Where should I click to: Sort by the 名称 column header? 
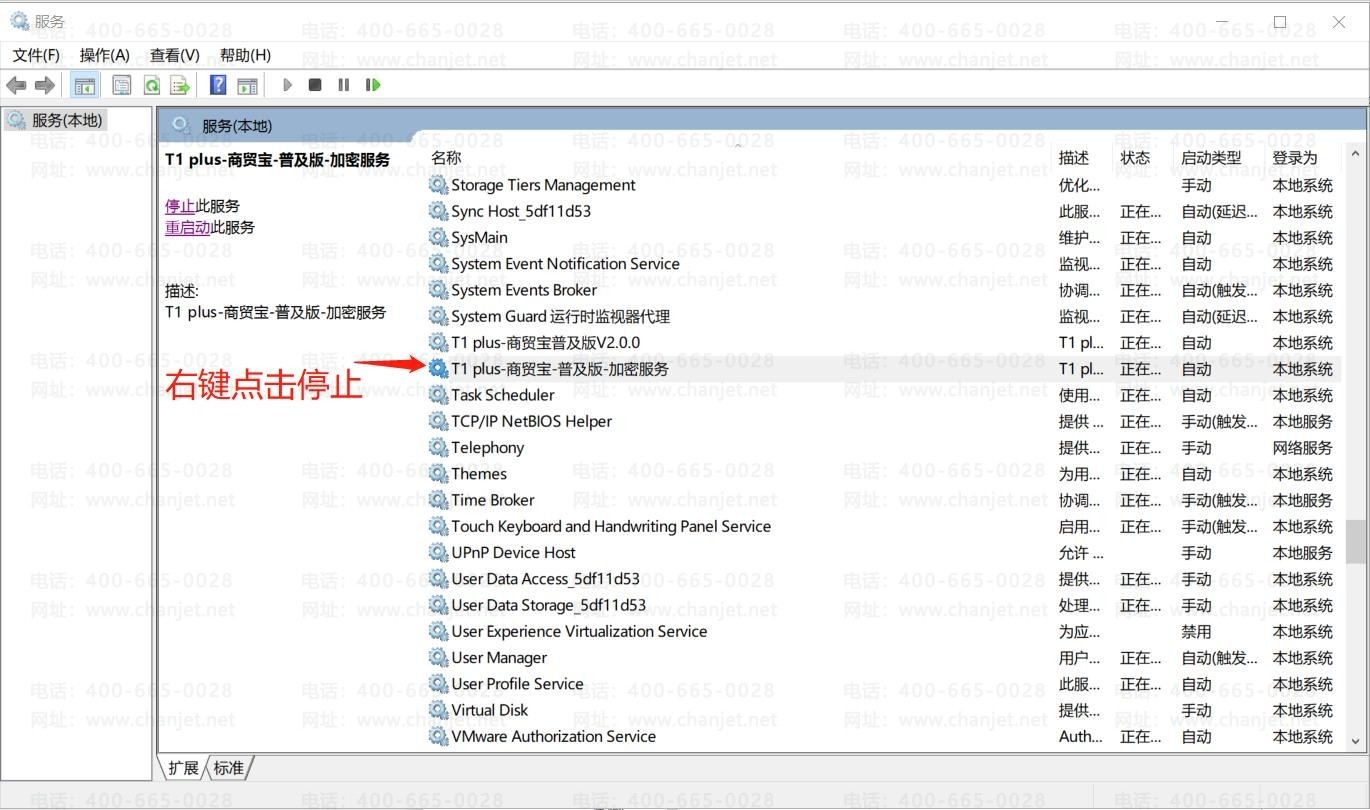click(x=446, y=158)
